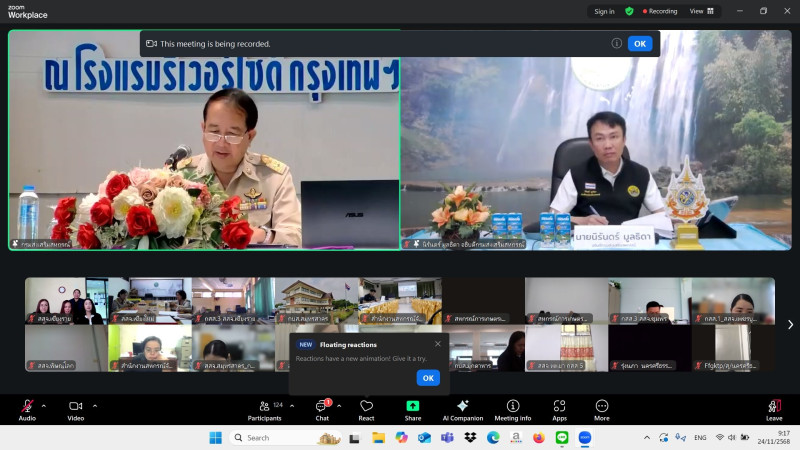This screenshot has height=450, width=800.
Task: Expand the Audio options arrow
Action: 43,405
